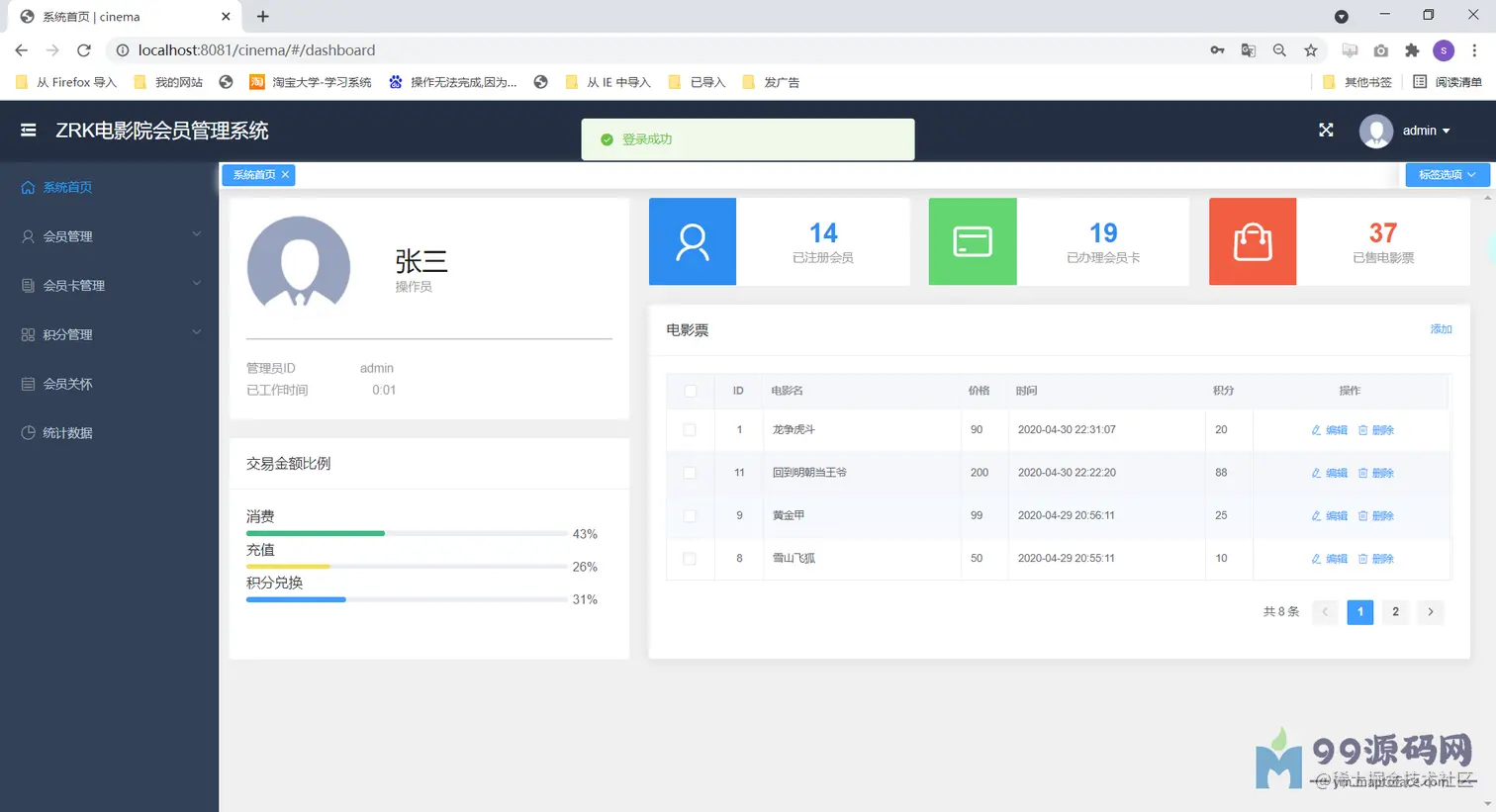This screenshot has width=1496, height=812.
Task: Bookmark page with the star icon
Action: 1311,50
